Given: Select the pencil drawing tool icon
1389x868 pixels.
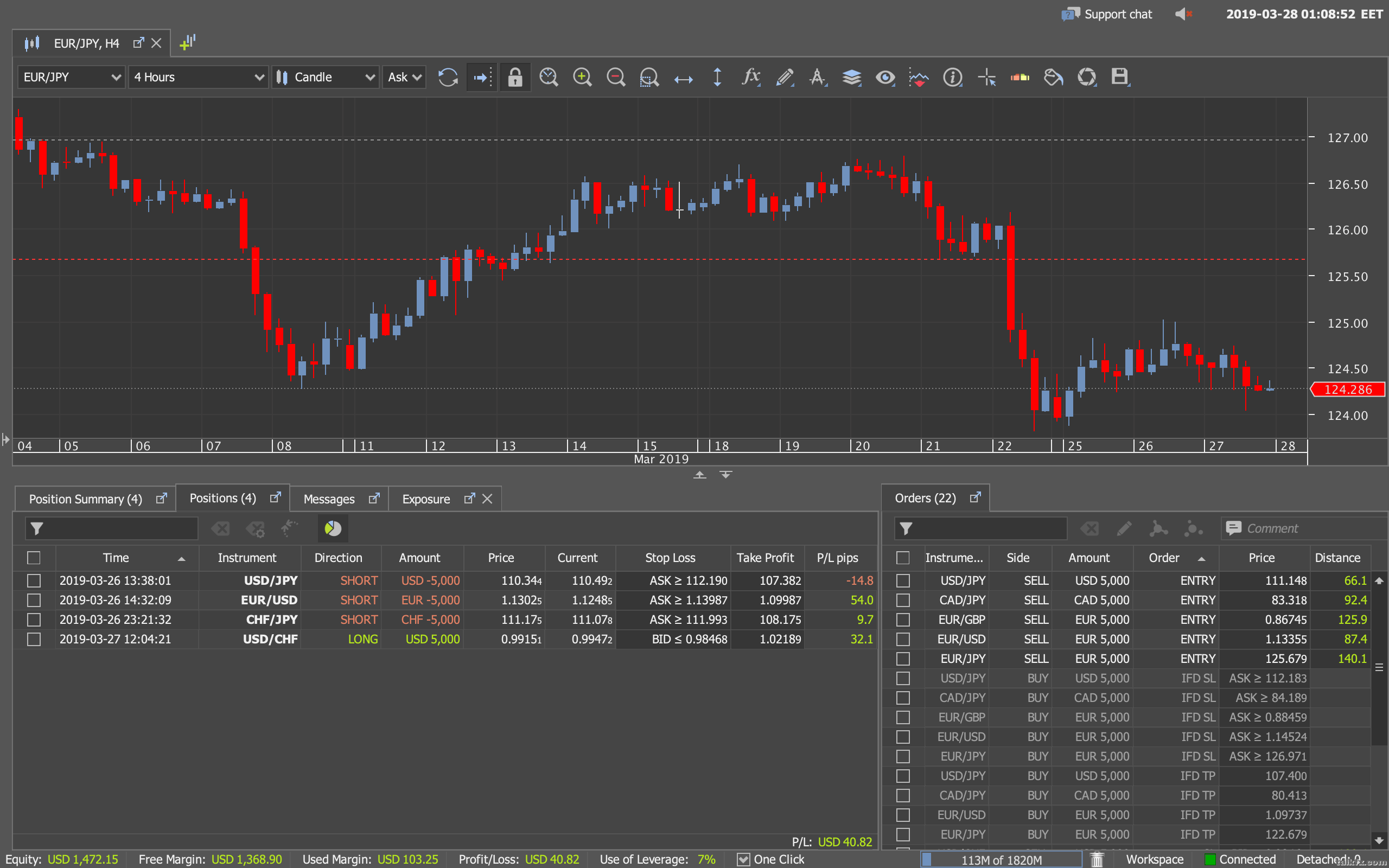Looking at the screenshot, I should pos(785,77).
